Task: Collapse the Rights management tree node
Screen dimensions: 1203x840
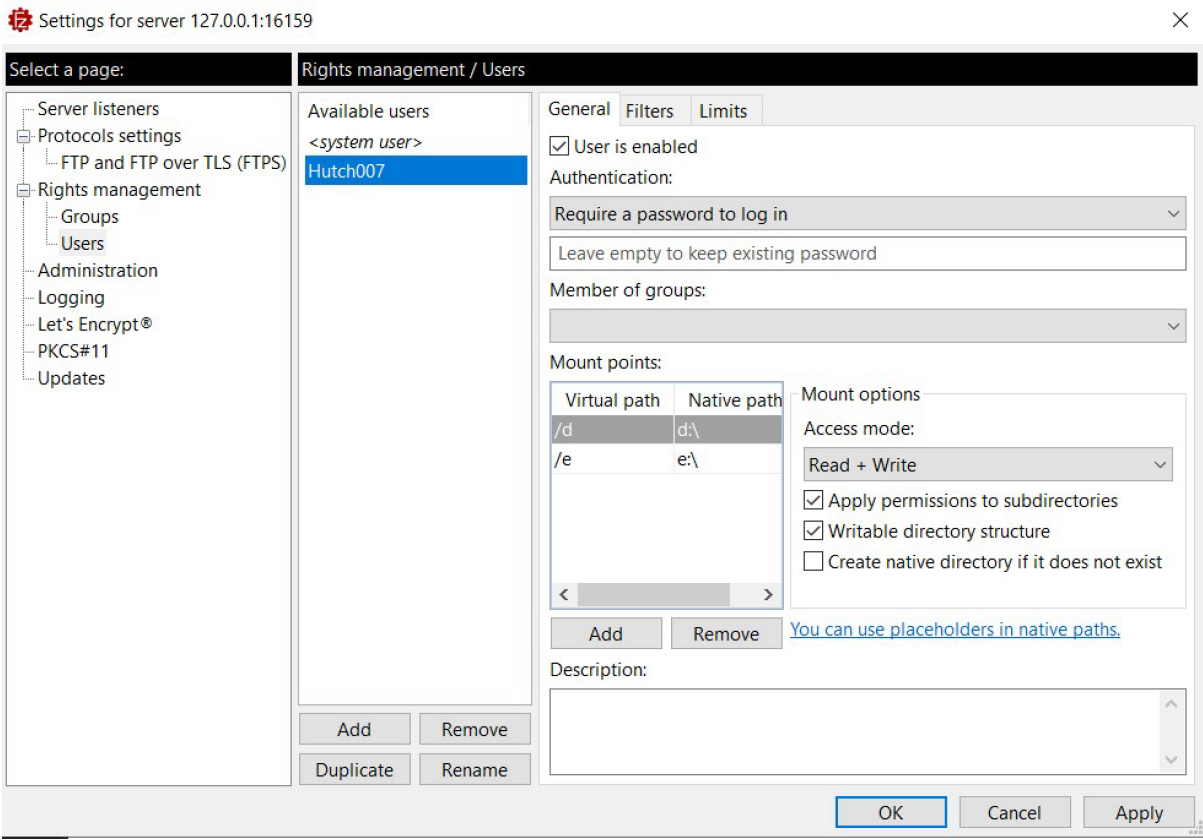Action: click(23, 191)
